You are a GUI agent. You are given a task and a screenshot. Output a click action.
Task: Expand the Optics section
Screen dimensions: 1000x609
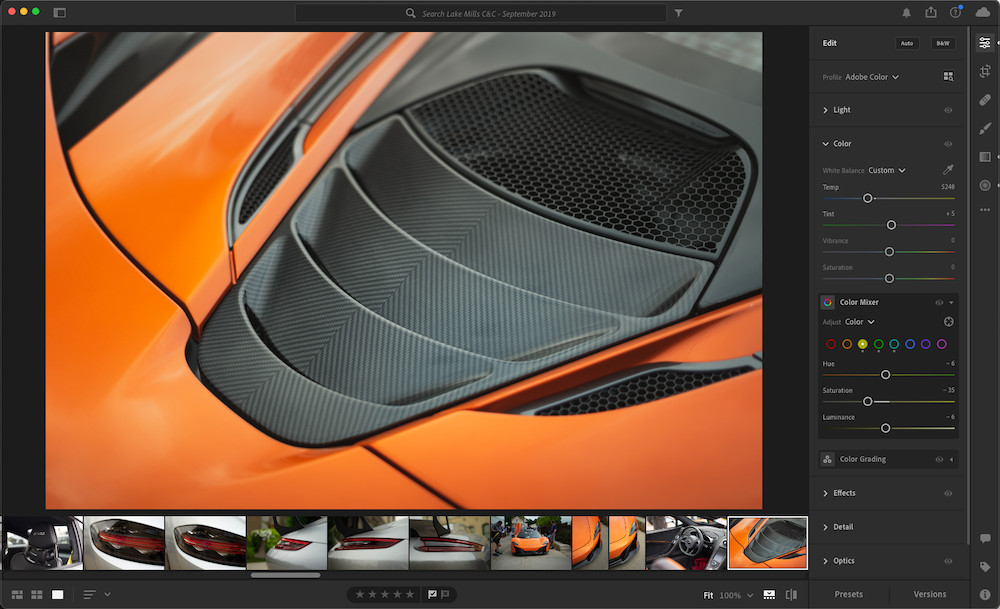tap(825, 561)
